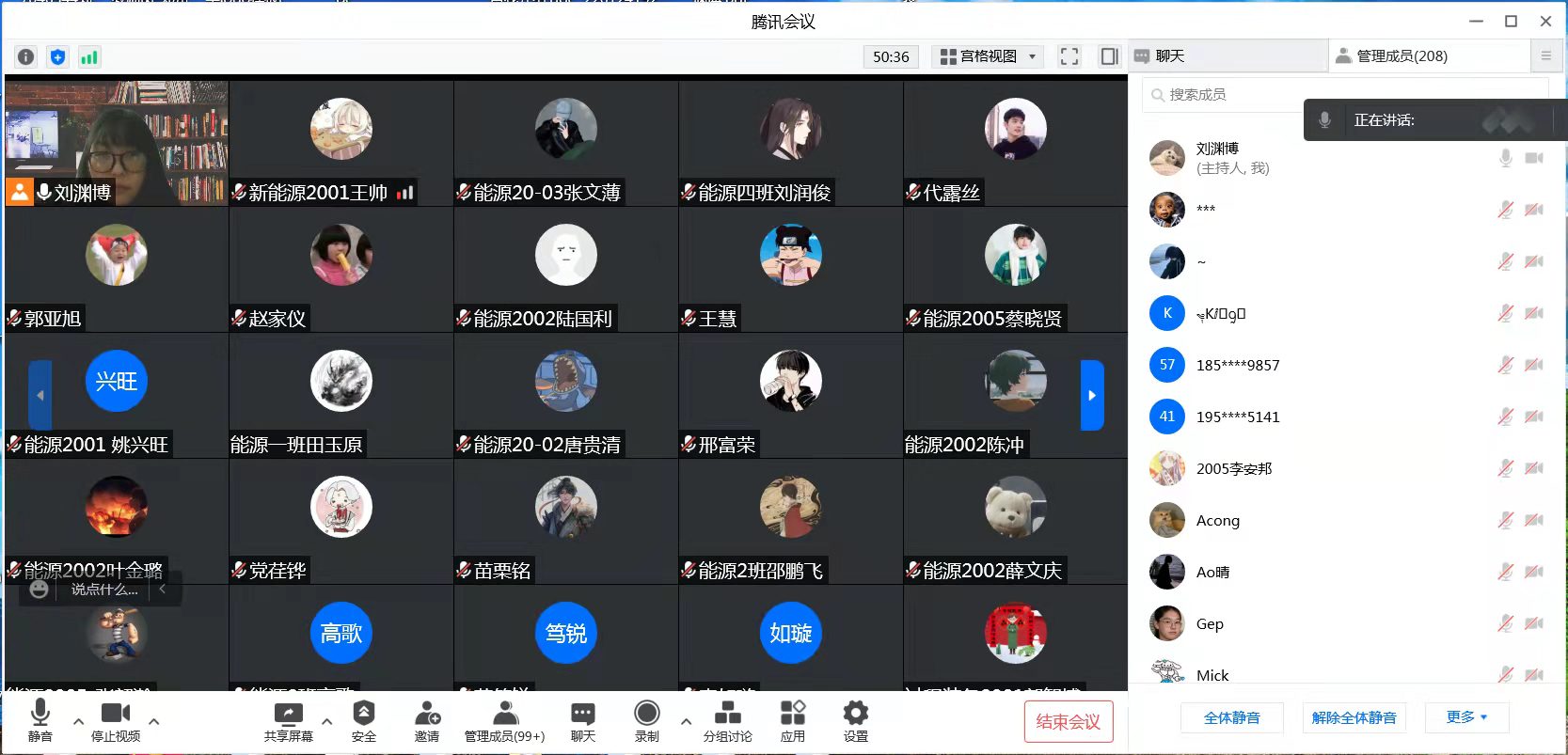Check the green network signal icon
Image resolution: width=1568 pixels, height=755 pixels.
(x=88, y=56)
